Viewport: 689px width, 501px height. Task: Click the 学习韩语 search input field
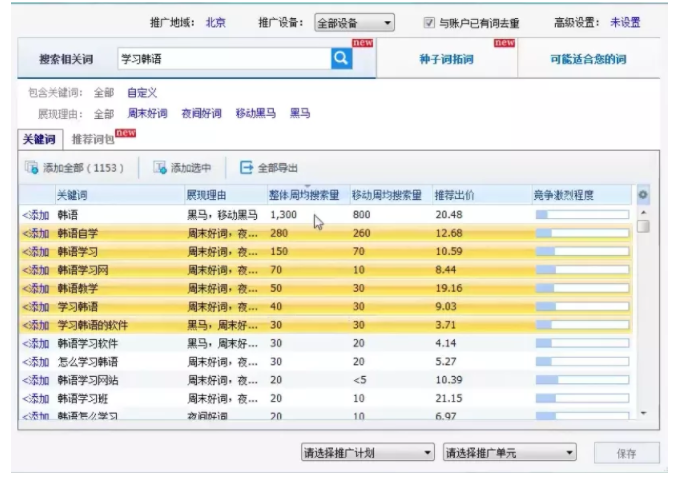point(224,58)
